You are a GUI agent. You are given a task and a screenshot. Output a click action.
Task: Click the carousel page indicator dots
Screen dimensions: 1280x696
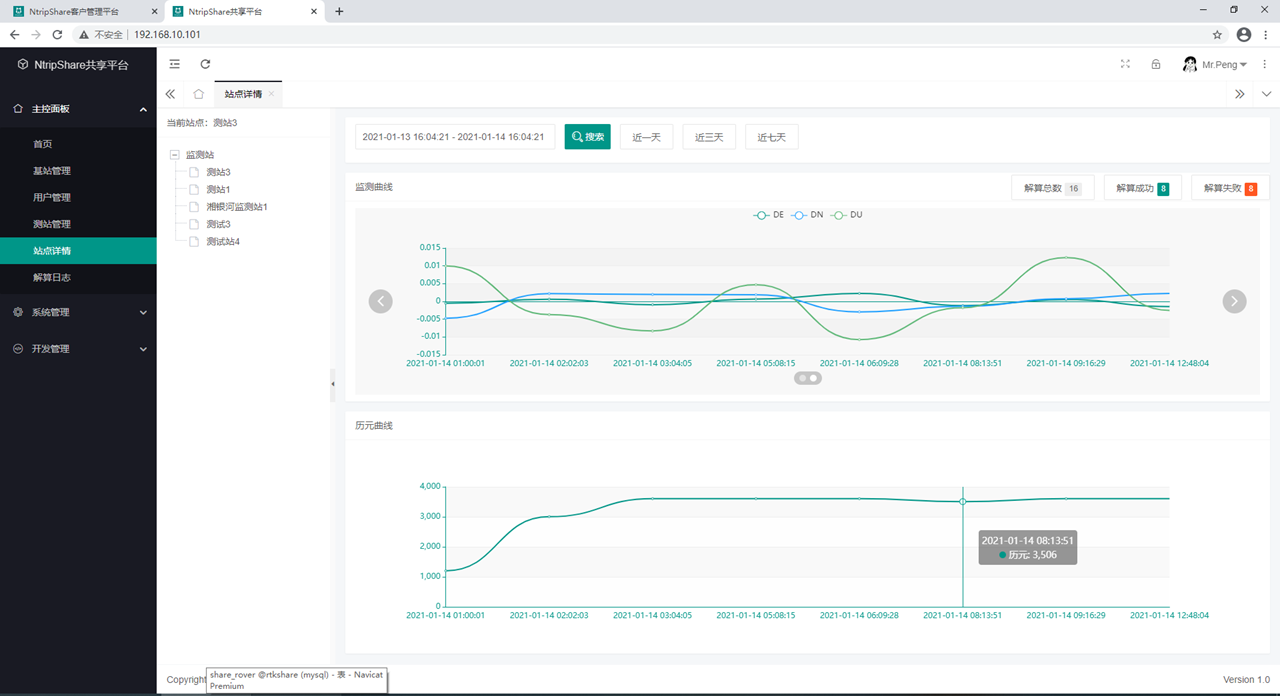[808, 378]
